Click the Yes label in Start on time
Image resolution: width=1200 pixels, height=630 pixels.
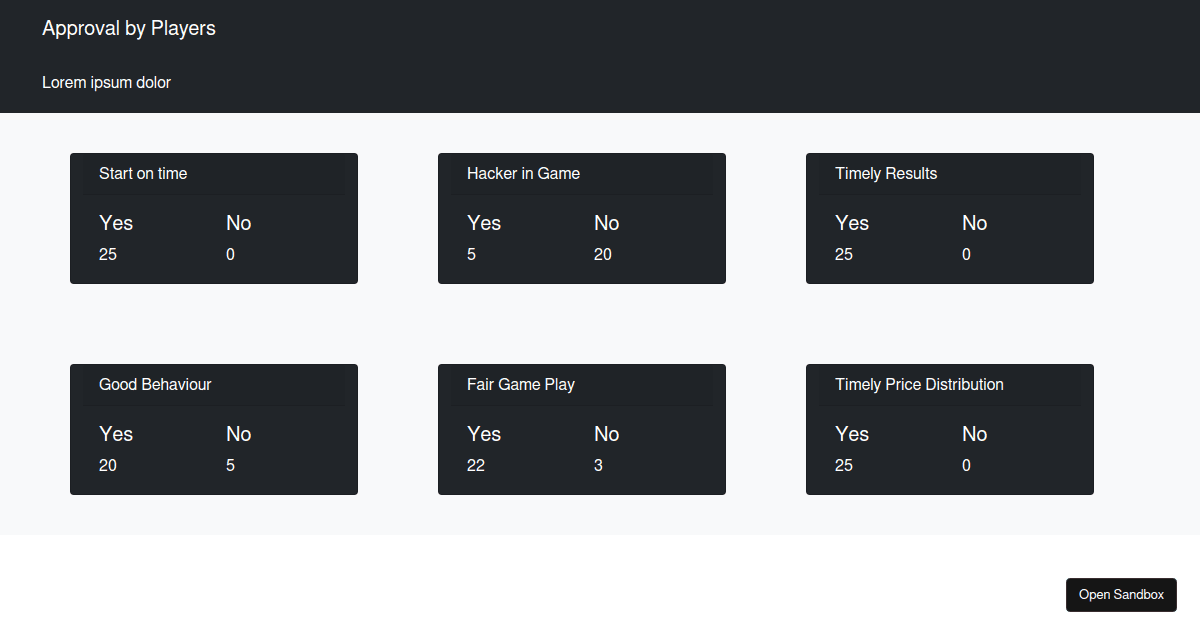click(x=116, y=223)
